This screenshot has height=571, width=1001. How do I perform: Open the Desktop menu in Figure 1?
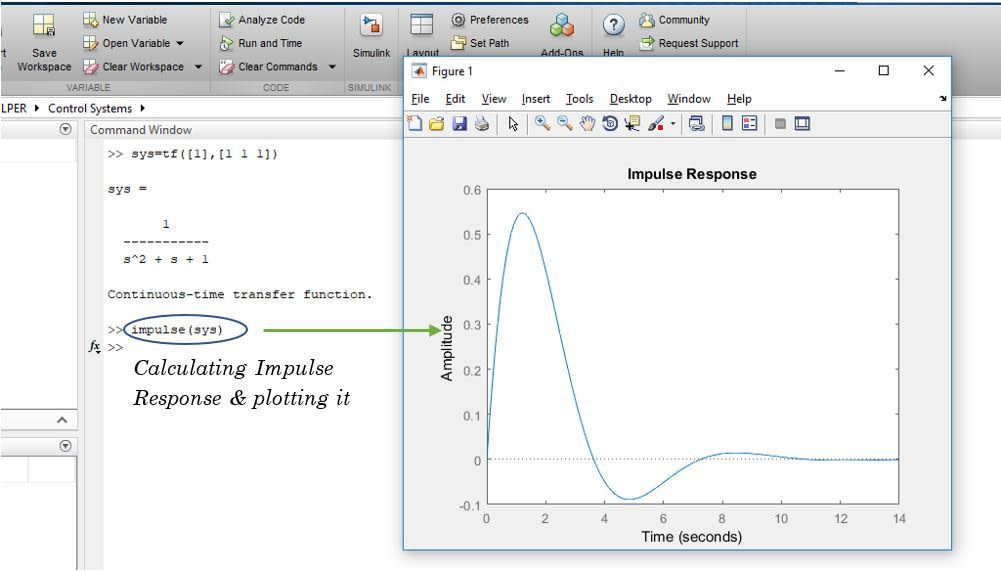point(631,98)
